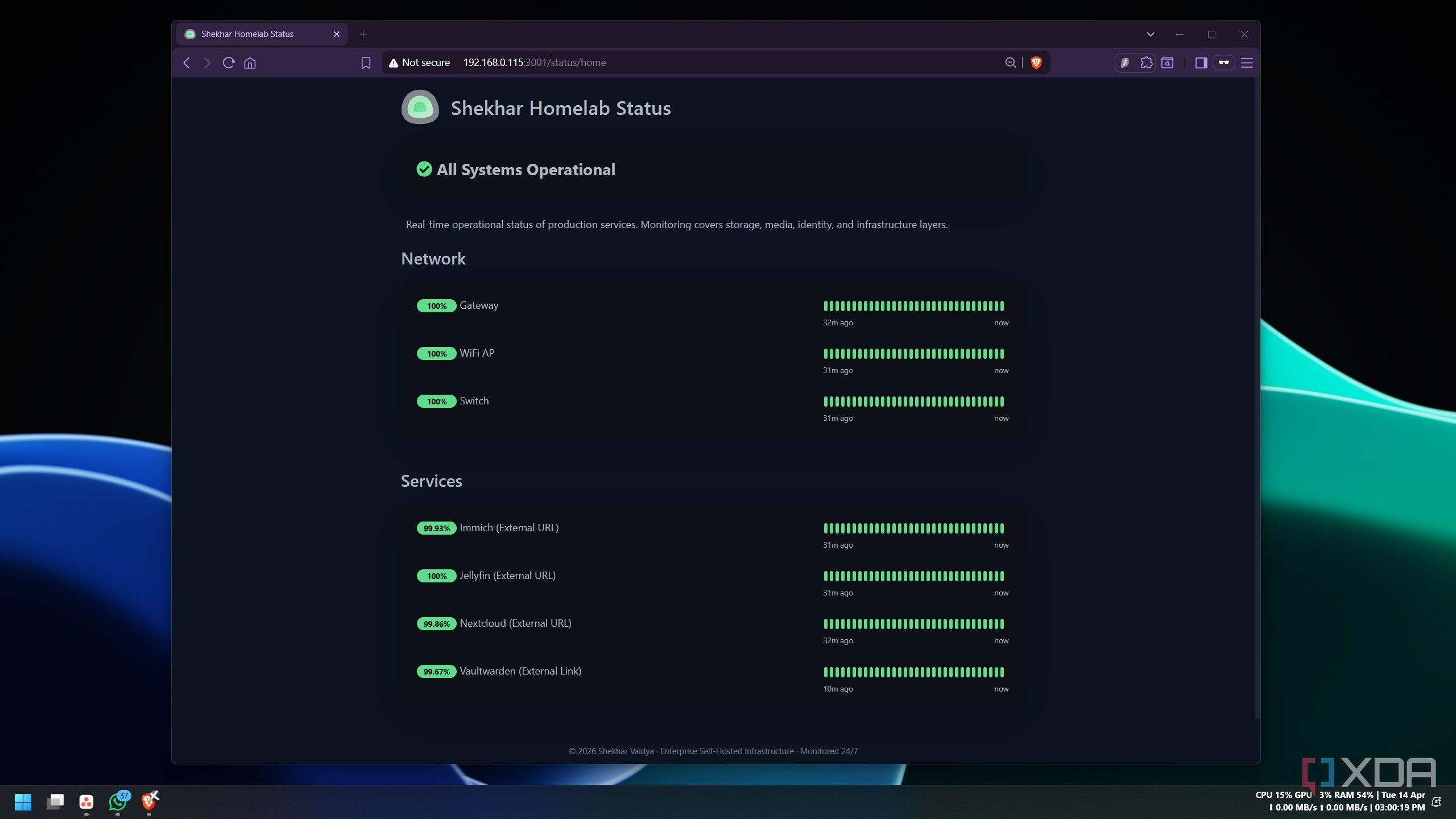Click the Nextcloud (External URL) entry
This screenshot has width=1456, height=819.
[515, 623]
